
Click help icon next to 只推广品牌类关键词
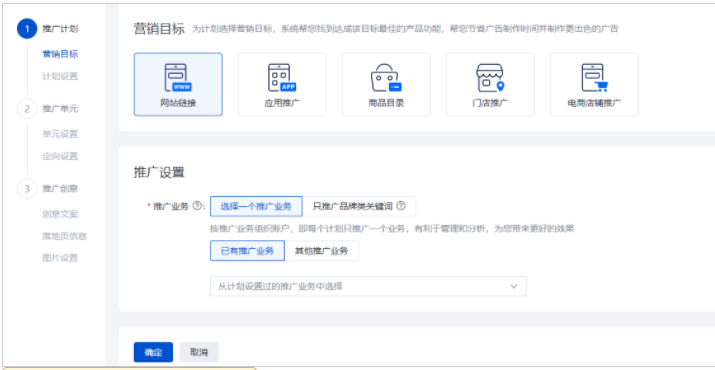tap(400, 206)
